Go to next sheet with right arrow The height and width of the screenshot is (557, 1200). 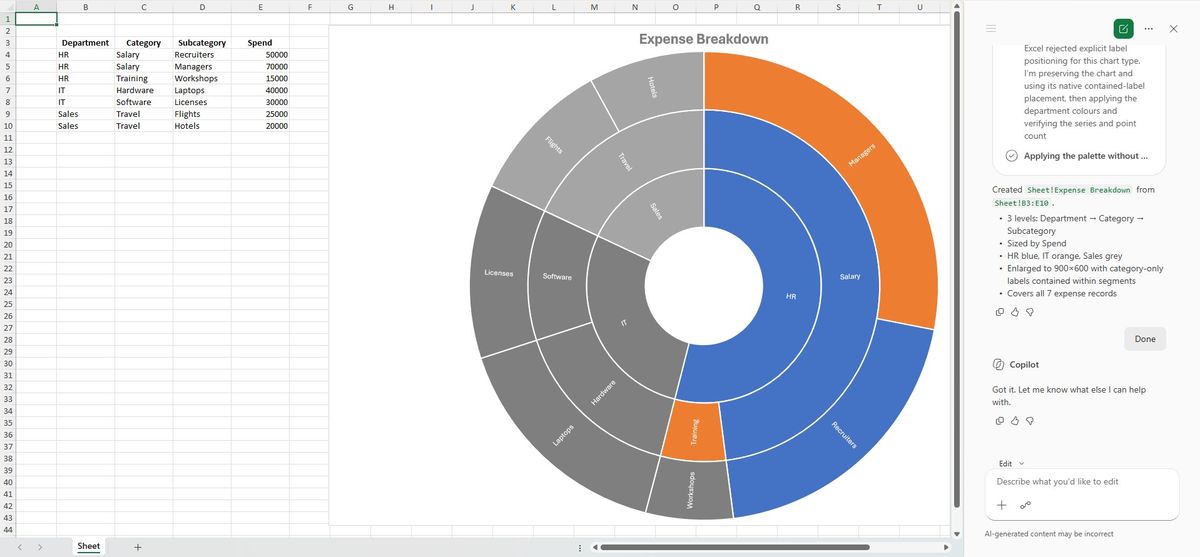[39, 547]
